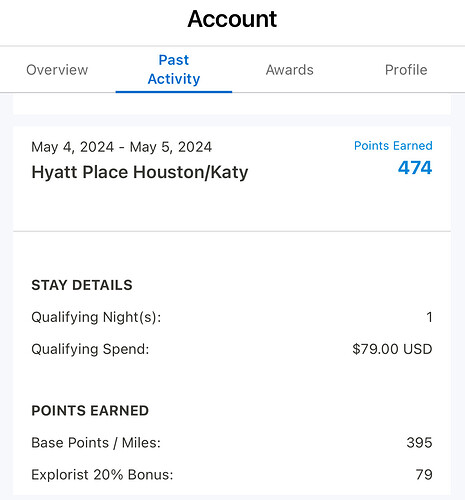
Task: Open the Awards tab
Action: (290, 70)
